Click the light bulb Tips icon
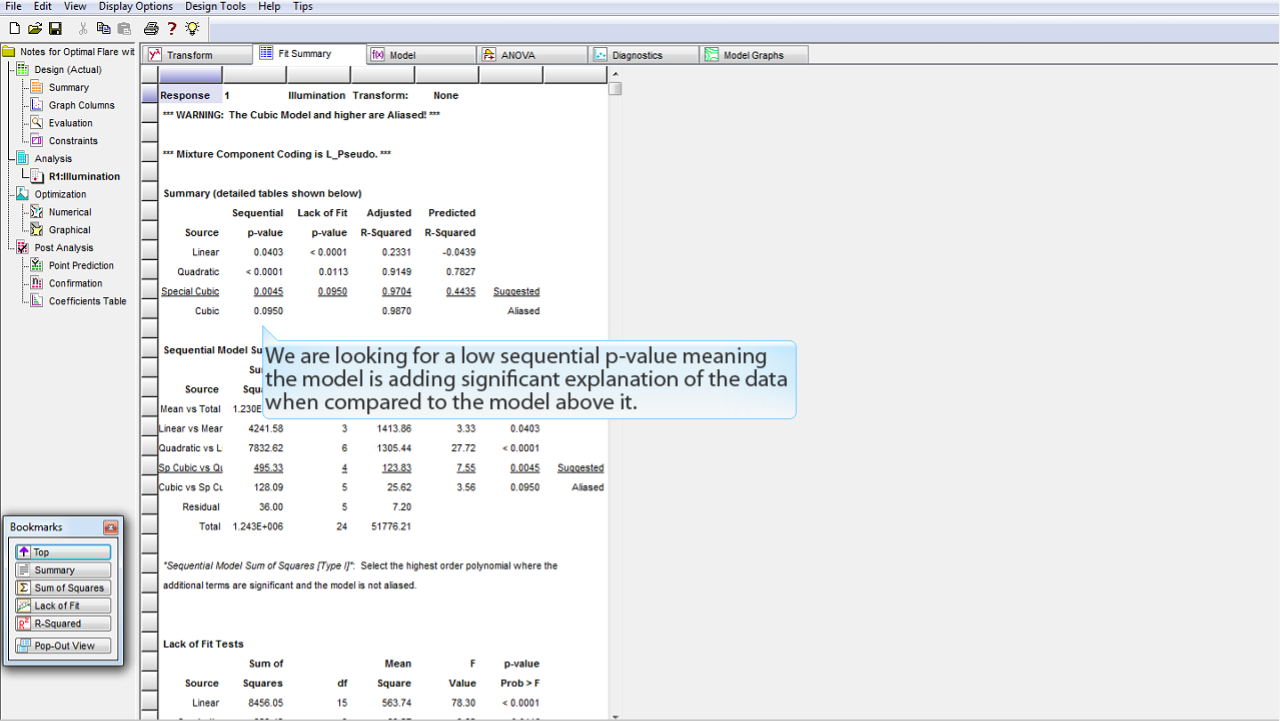Viewport: 1280px width, 721px height. (x=192, y=28)
